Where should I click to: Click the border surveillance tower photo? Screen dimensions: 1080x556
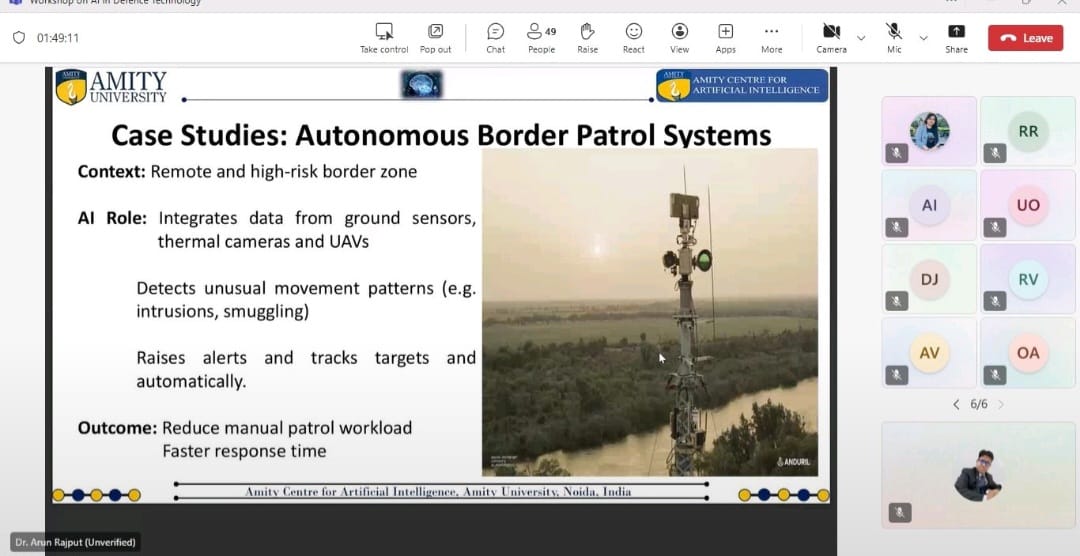pyautogui.click(x=650, y=311)
